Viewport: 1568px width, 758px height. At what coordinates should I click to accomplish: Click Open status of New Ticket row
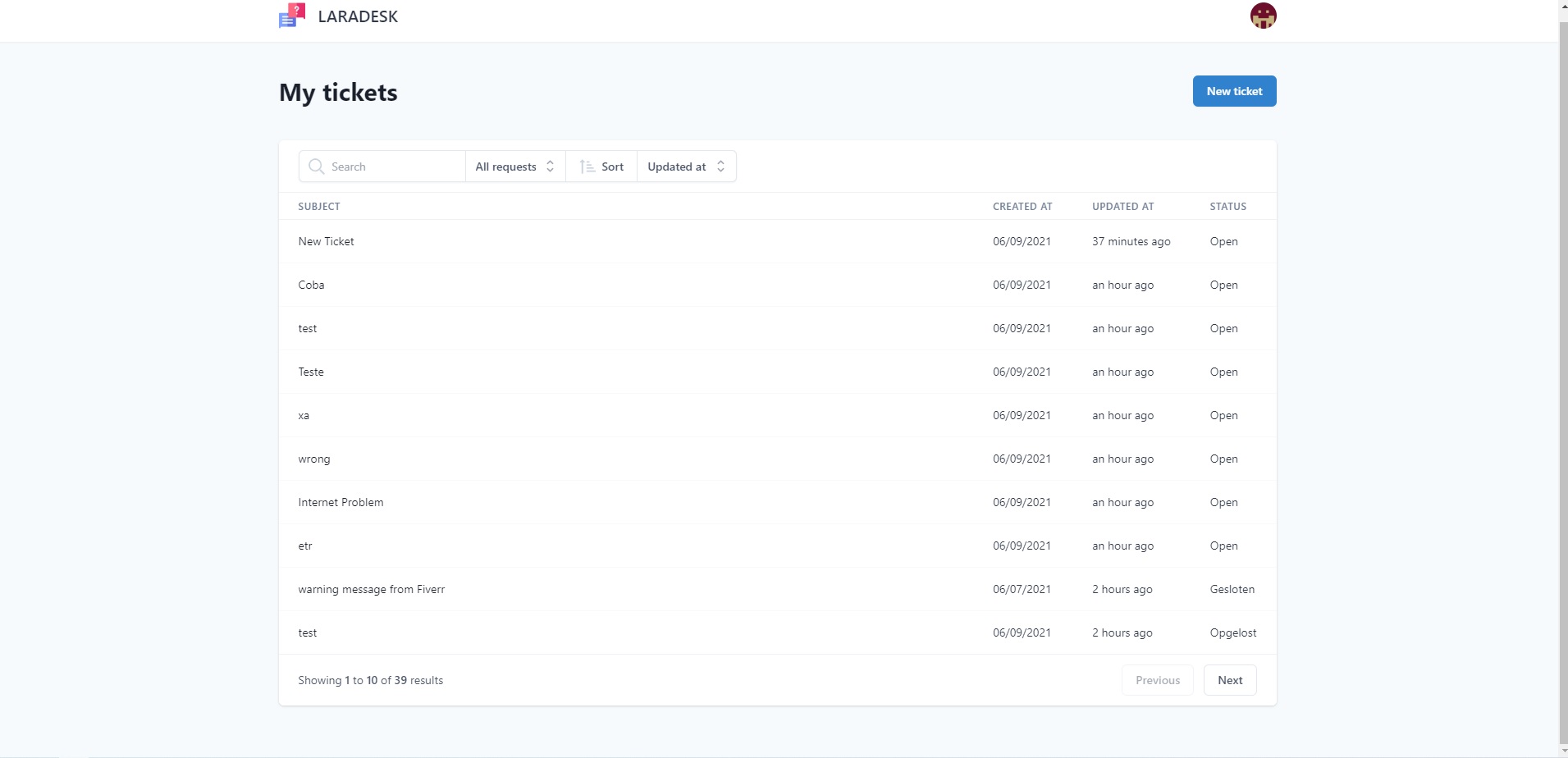pyautogui.click(x=1223, y=241)
